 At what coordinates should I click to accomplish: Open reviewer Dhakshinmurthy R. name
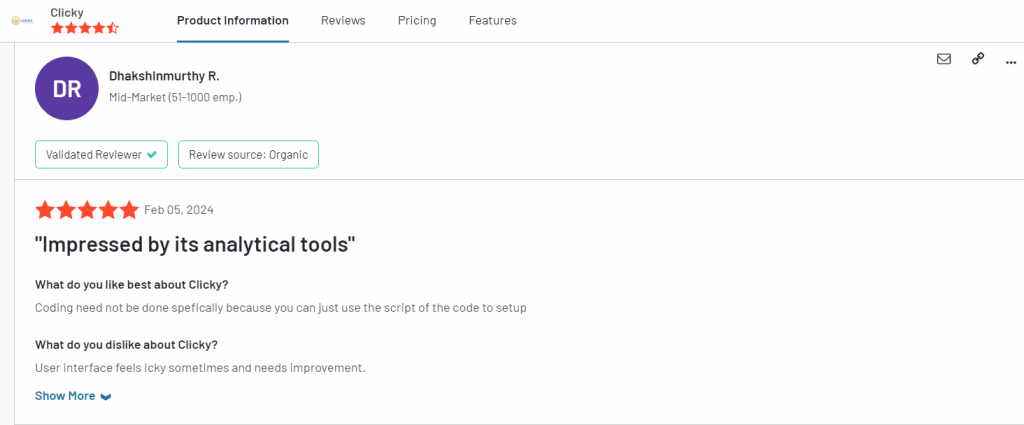coord(165,76)
